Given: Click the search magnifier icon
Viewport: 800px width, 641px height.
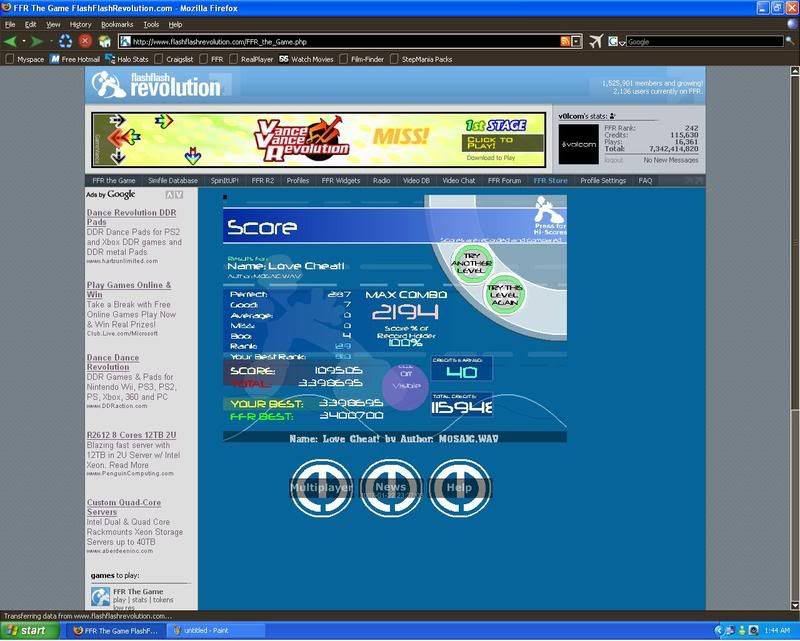Looking at the screenshot, I should pos(790,41).
